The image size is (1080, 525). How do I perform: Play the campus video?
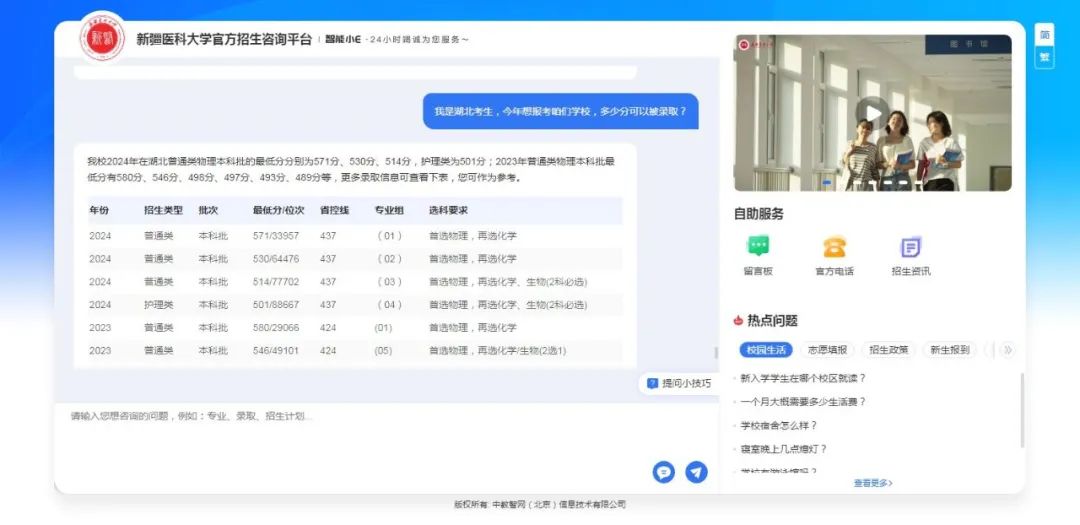[x=872, y=112]
